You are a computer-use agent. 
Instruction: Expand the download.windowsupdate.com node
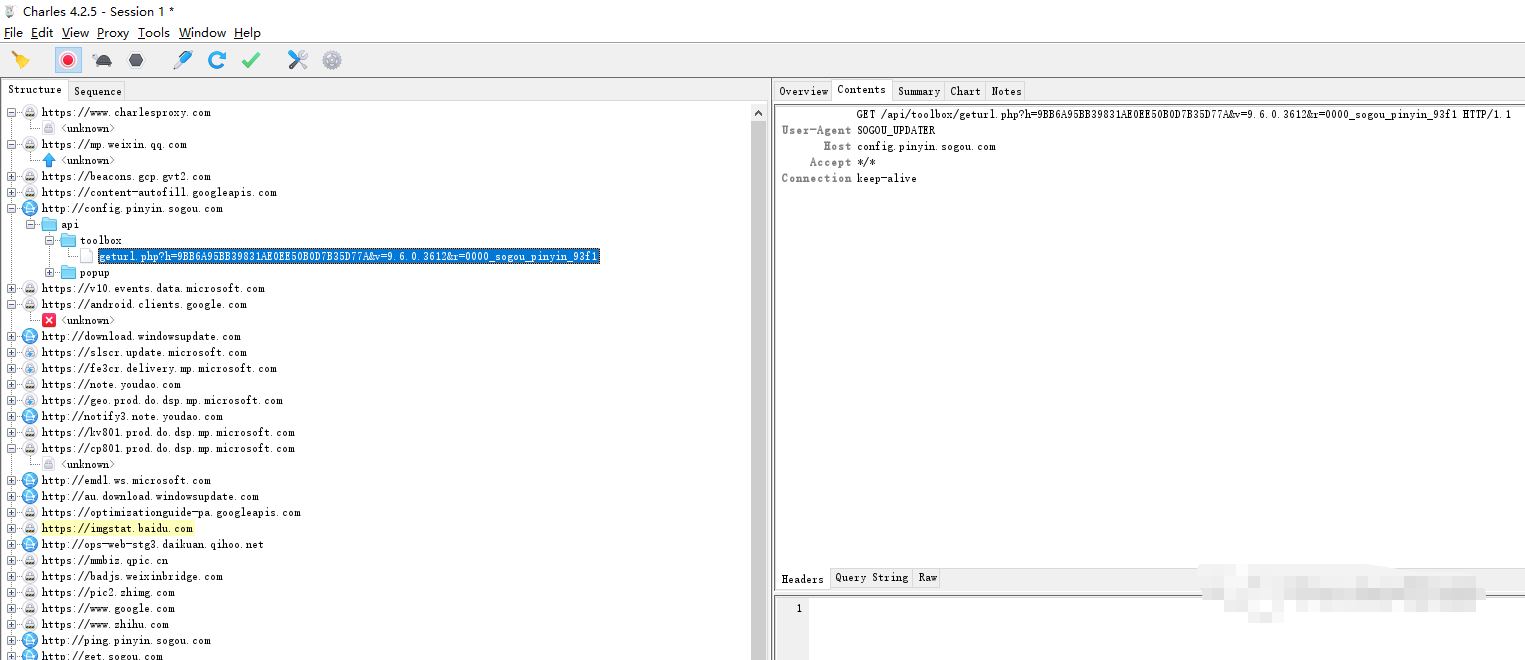pos(12,337)
